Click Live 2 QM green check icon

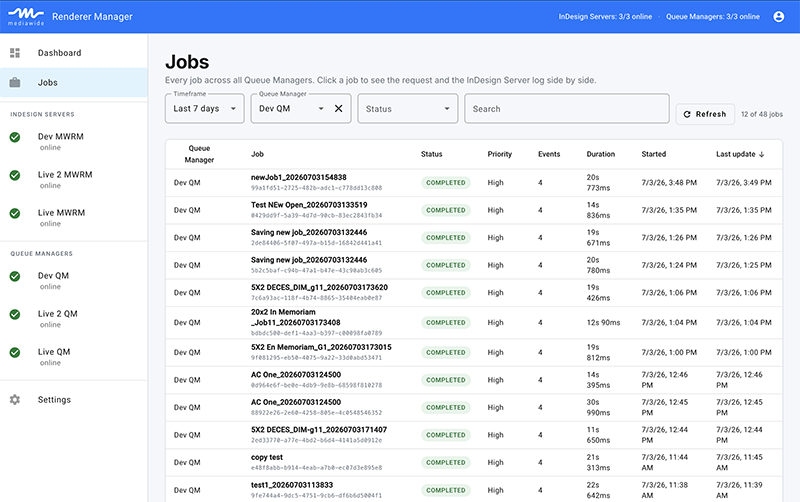coord(15,314)
